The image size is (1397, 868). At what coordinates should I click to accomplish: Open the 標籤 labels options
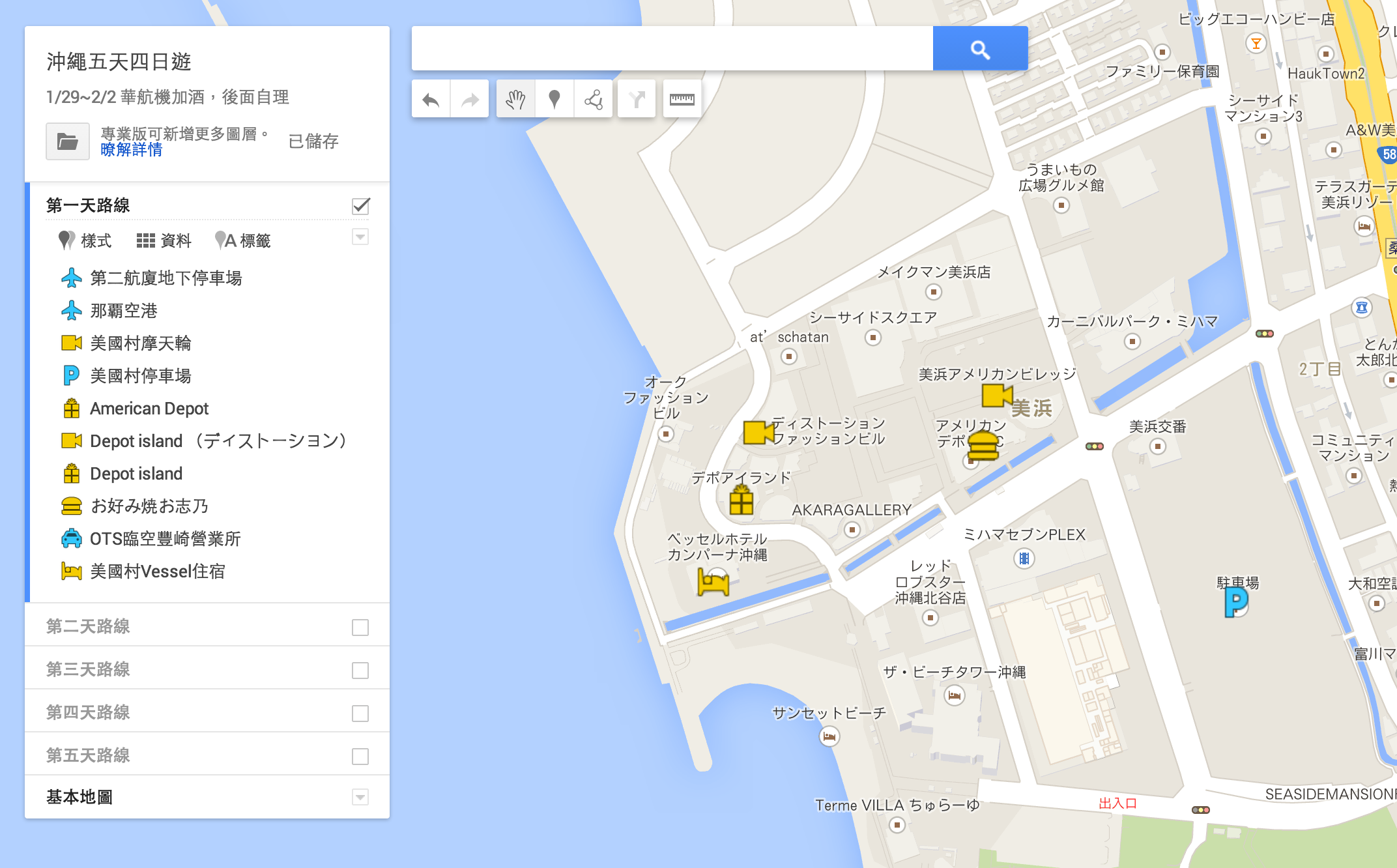243,240
